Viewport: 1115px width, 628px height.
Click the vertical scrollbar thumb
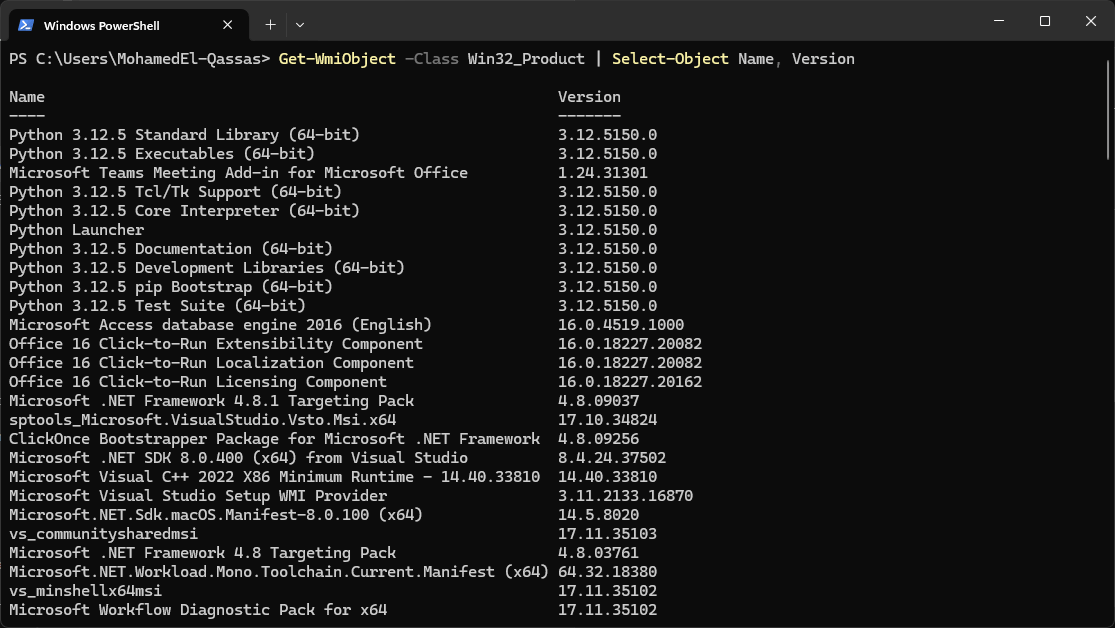tap(1109, 110)
